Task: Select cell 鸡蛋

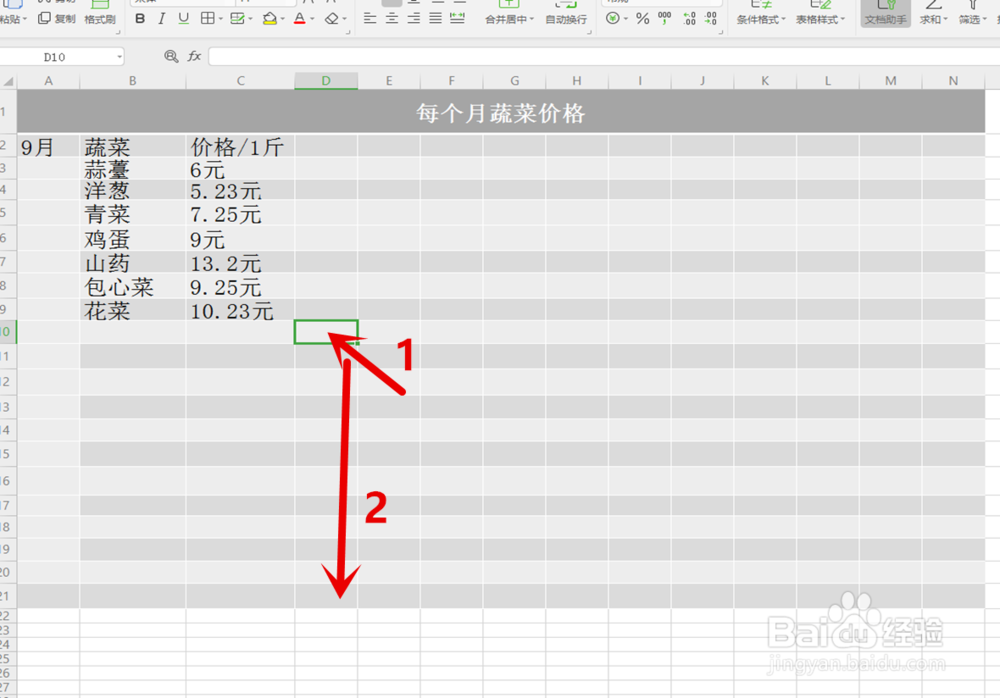Action: (x=133, y=239)
